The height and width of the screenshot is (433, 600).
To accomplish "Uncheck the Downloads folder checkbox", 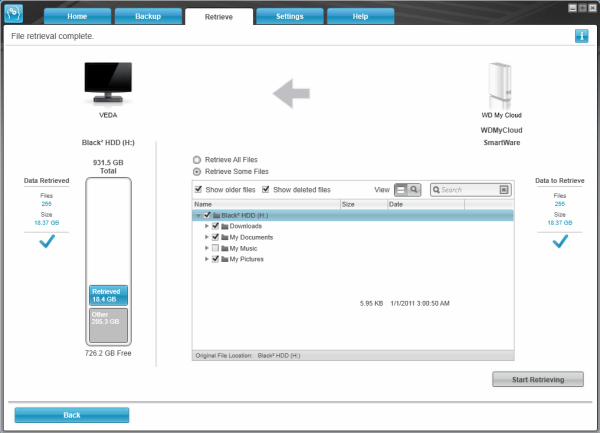I will click(x=215, y=226).
